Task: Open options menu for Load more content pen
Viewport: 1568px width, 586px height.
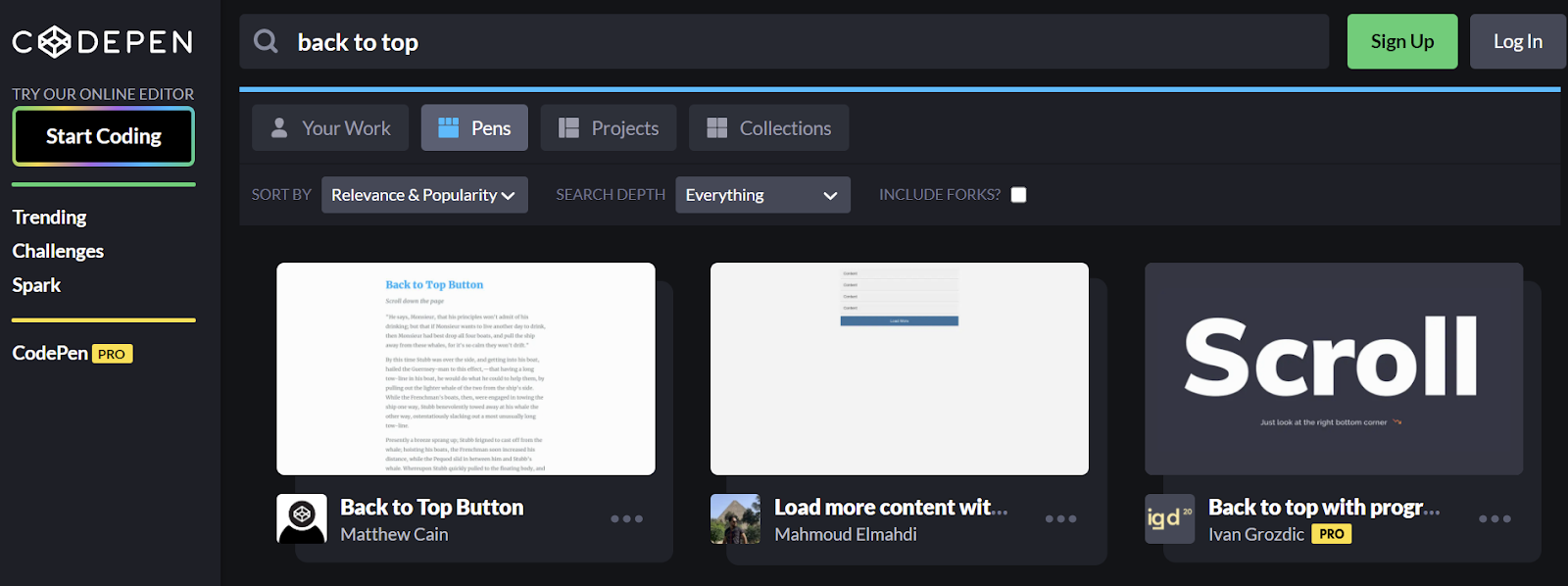Action: pyautogui.click(x=1061, y=519)
